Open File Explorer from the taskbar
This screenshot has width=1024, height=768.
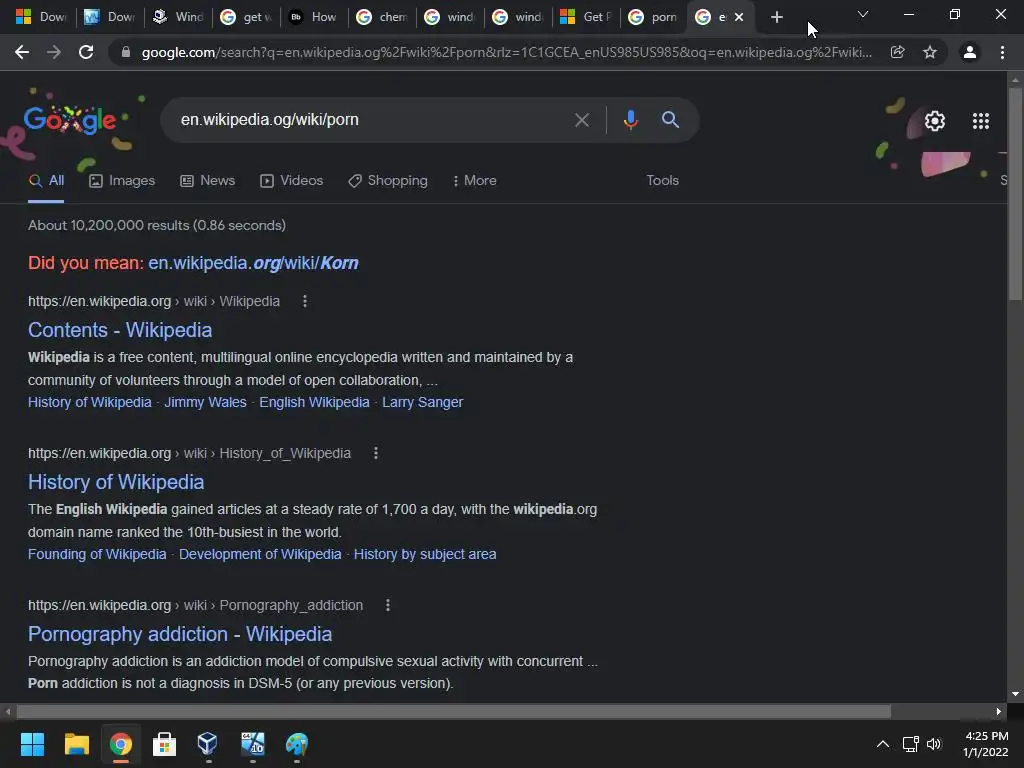click(x=76, y=744)
